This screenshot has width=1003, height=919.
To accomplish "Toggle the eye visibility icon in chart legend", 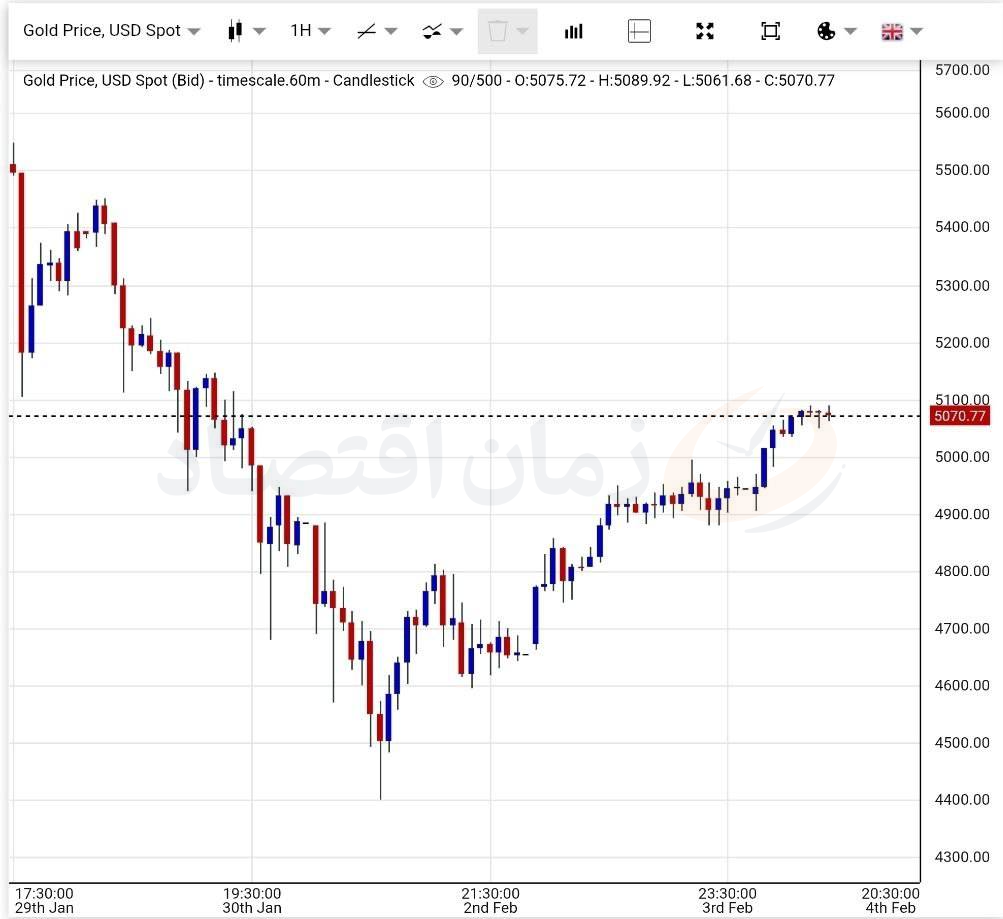I will pyautogui.click(x=433, y=81).
